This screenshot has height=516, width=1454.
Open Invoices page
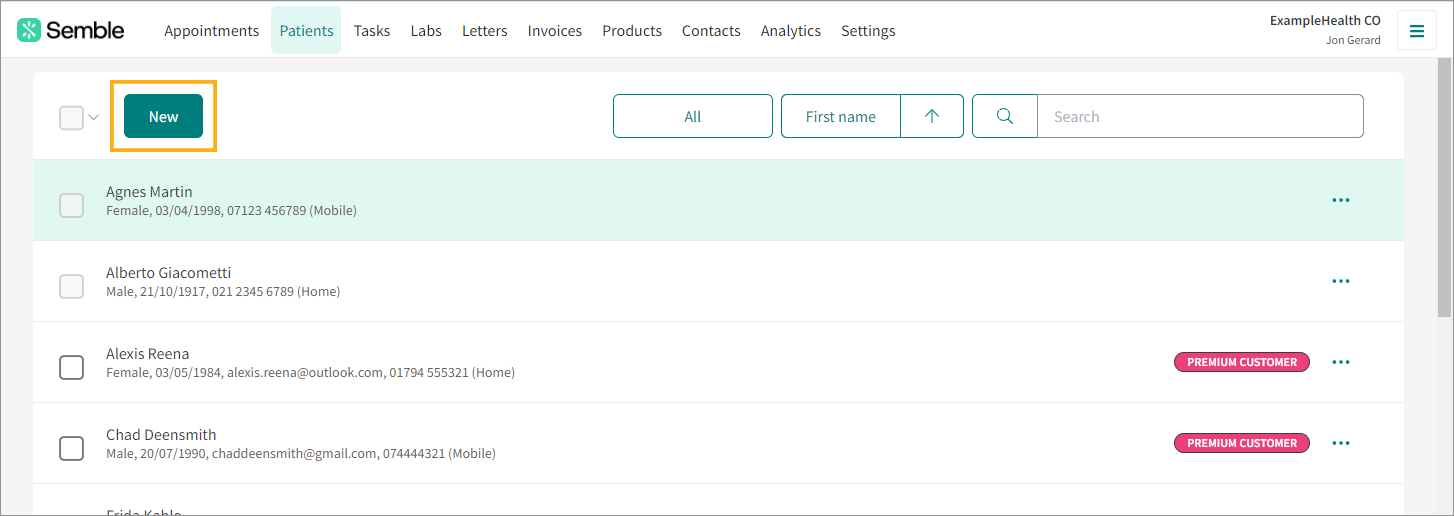pos(555,30)
